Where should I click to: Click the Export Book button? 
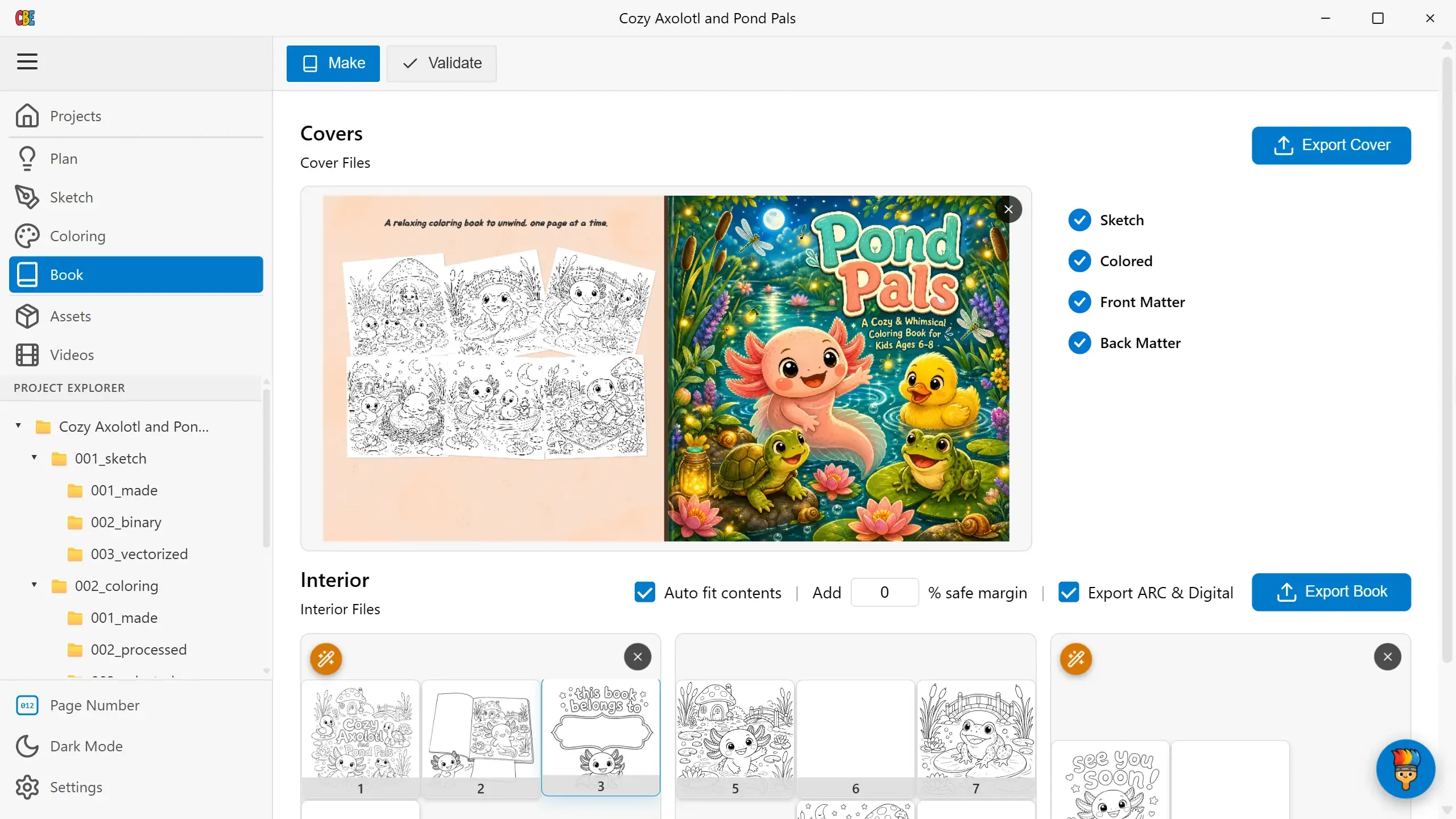click(1331, 591)
